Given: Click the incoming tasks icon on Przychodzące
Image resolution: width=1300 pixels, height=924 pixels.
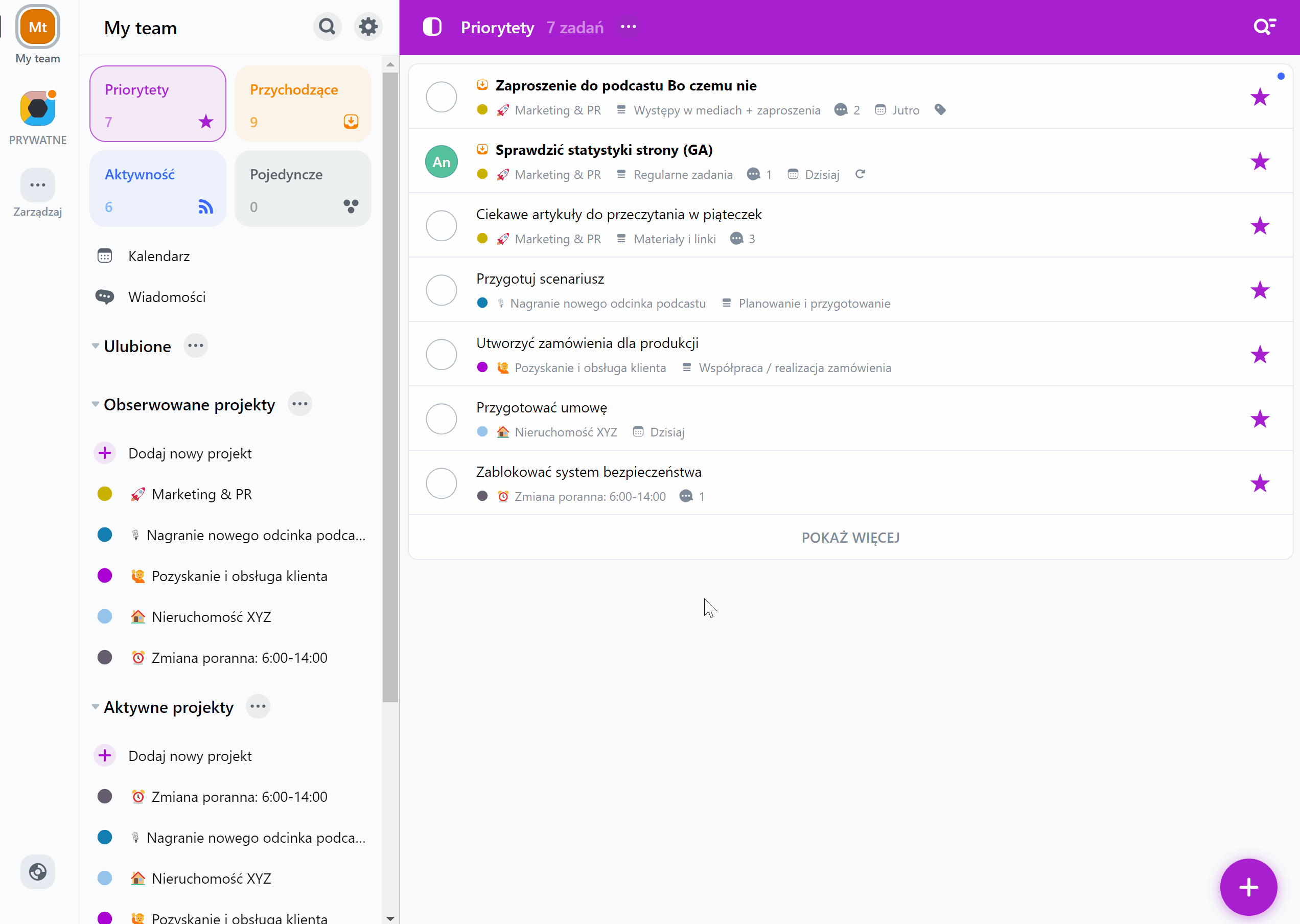Looking at the screenshot, I should point(351,121).
